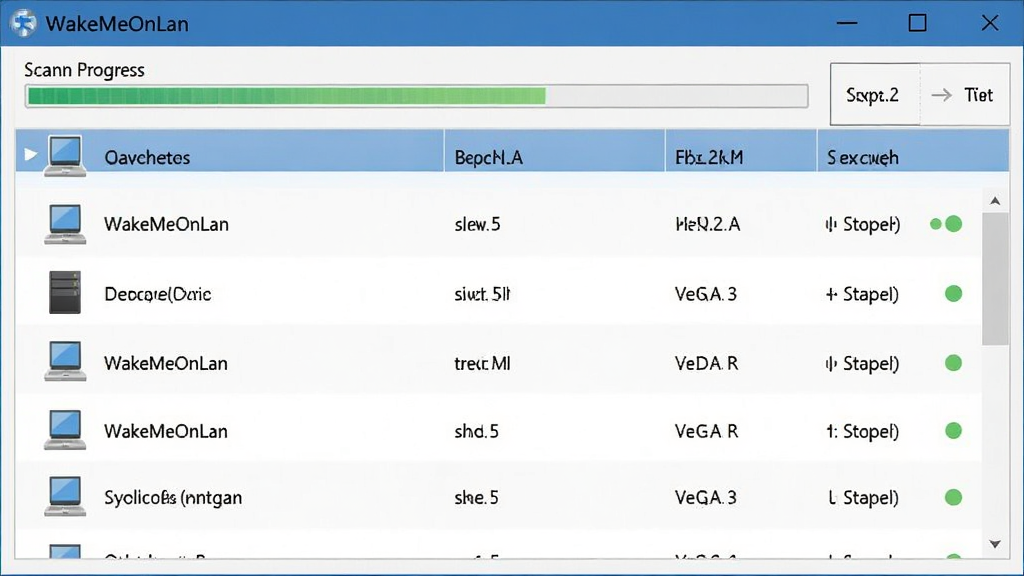The width and height of the screenshot is (1024, 576).
Task: Click the "VeGA.R" cell
Action: 707,431
